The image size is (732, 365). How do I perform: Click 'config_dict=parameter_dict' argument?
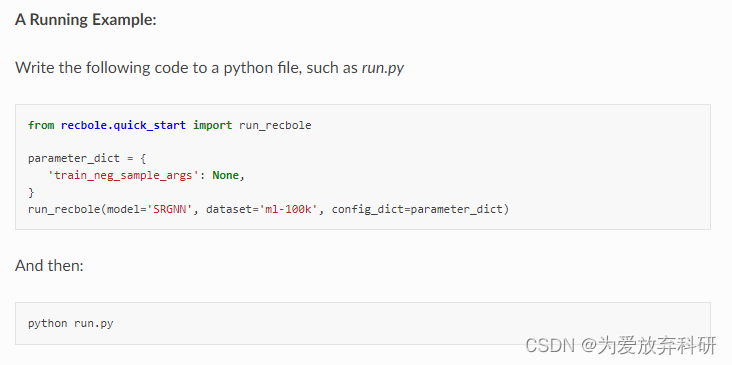tap(417, 209)
